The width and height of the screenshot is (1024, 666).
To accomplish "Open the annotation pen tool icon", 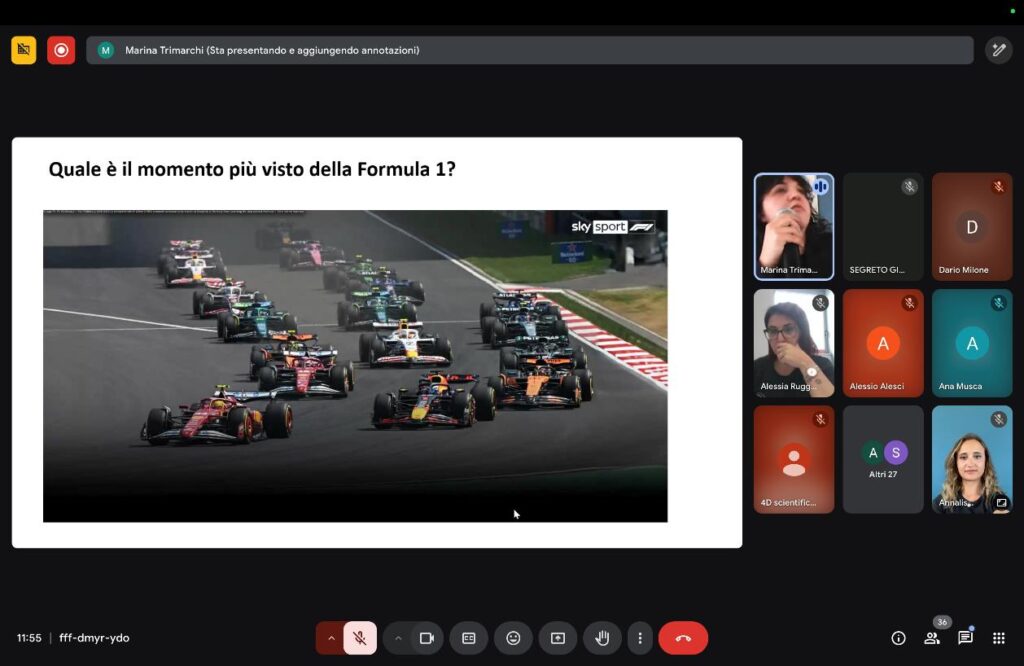I will click(x=999, y=50).
